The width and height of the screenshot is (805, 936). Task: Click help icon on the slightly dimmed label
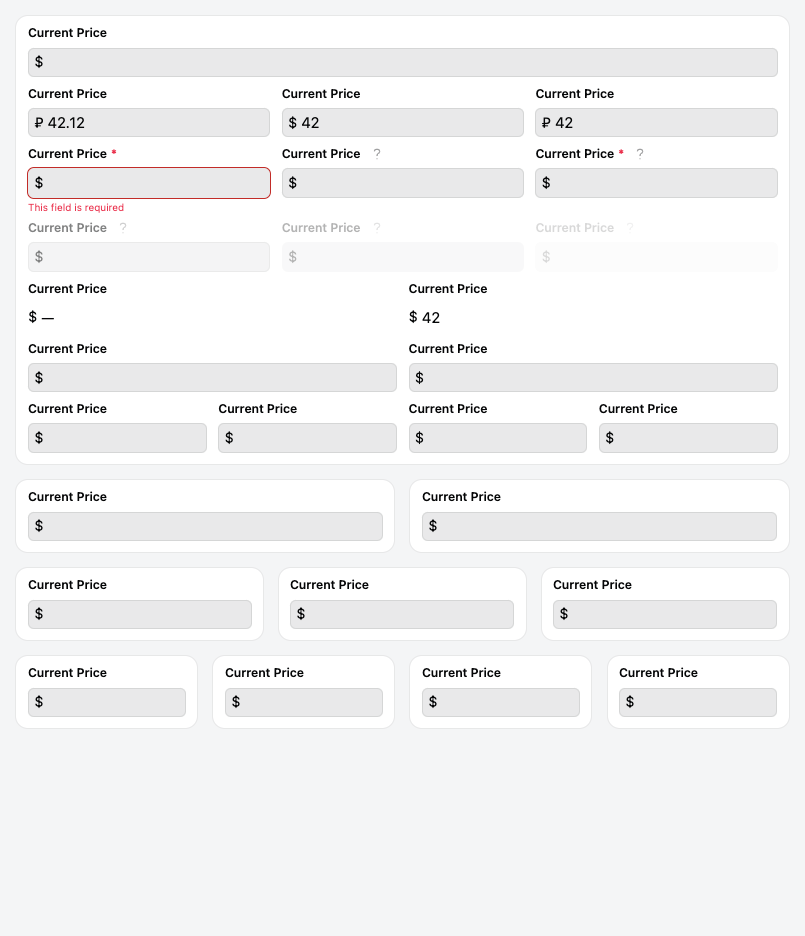click(123, 228)
